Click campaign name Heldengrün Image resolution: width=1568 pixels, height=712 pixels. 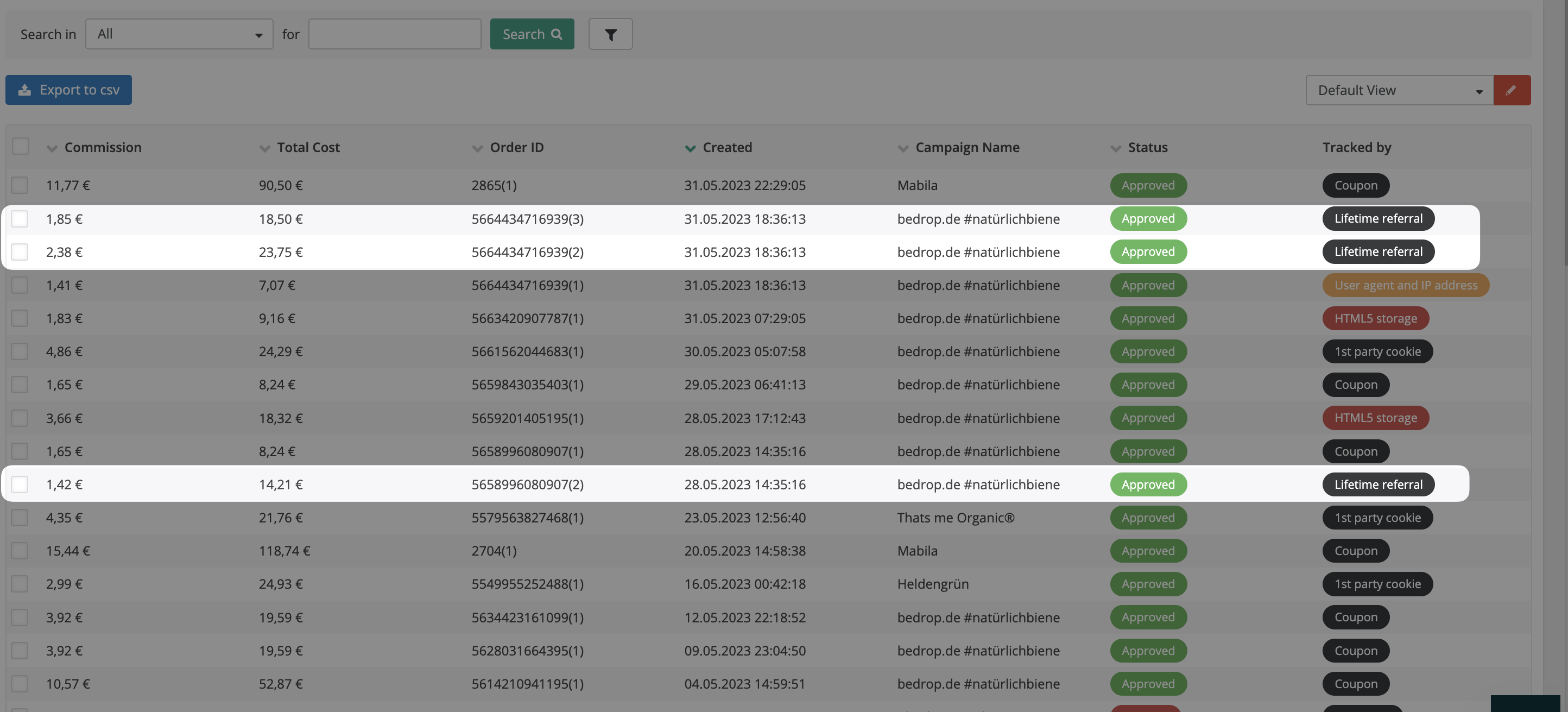[933, 584]
